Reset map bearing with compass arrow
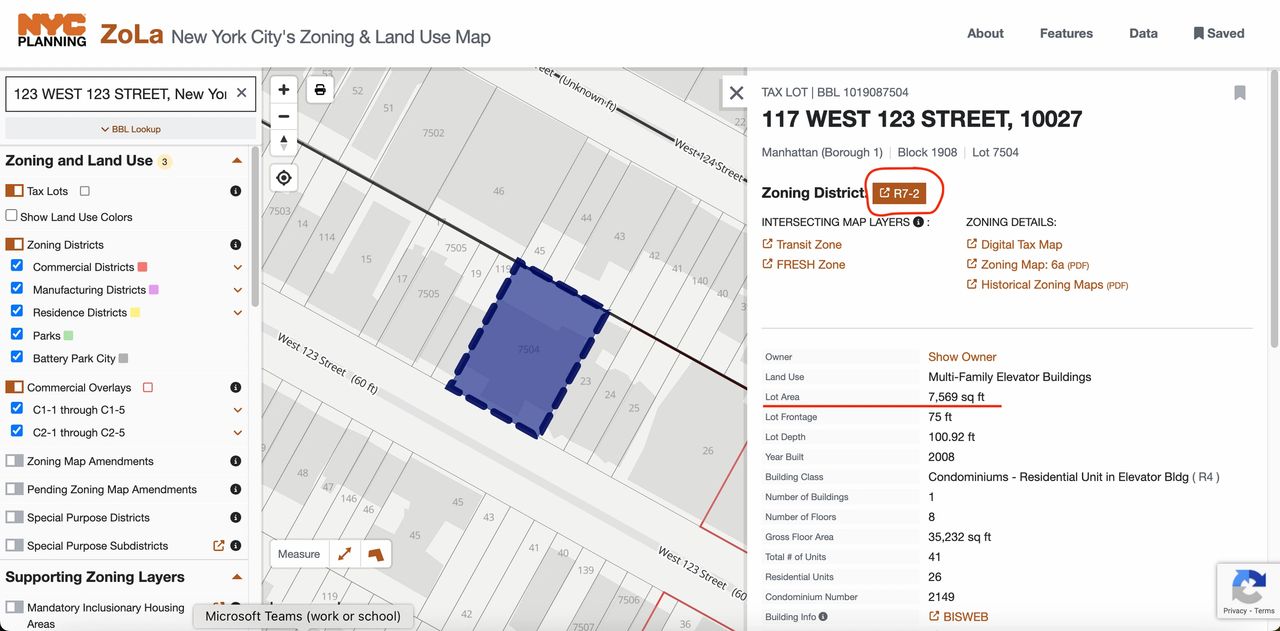This screenshot has width=1280, height=631. (284, 142)
